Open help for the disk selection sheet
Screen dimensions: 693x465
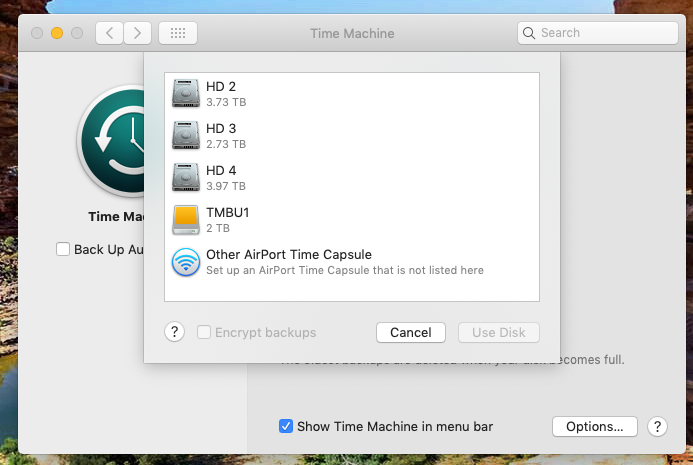175,332
